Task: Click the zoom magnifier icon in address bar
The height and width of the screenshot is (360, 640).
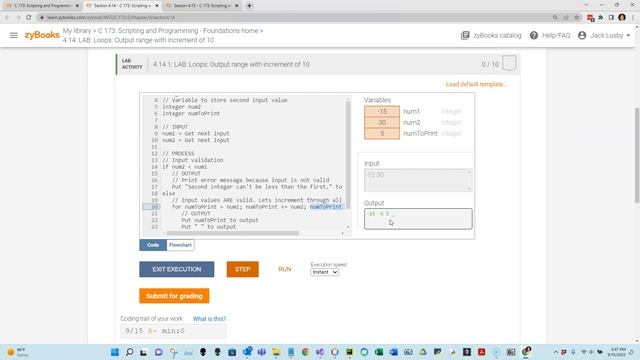Action: pos(555,18)
